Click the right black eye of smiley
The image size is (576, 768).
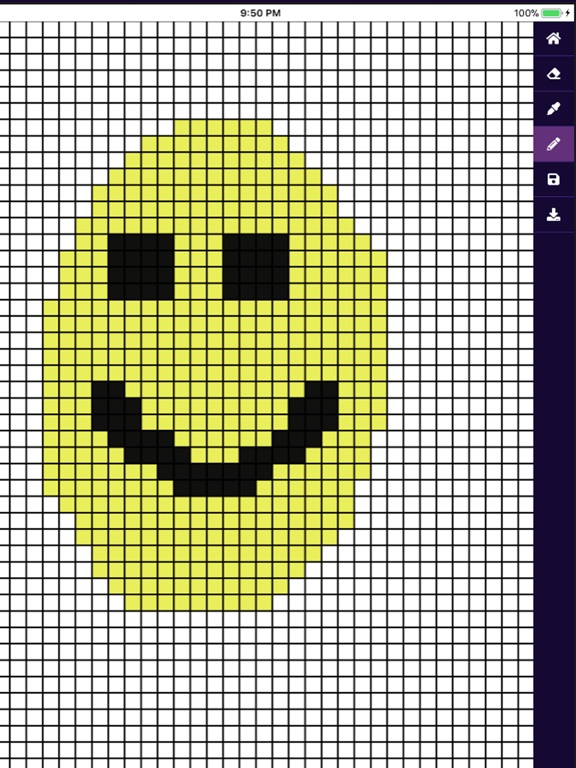click(x=256, y=267)
